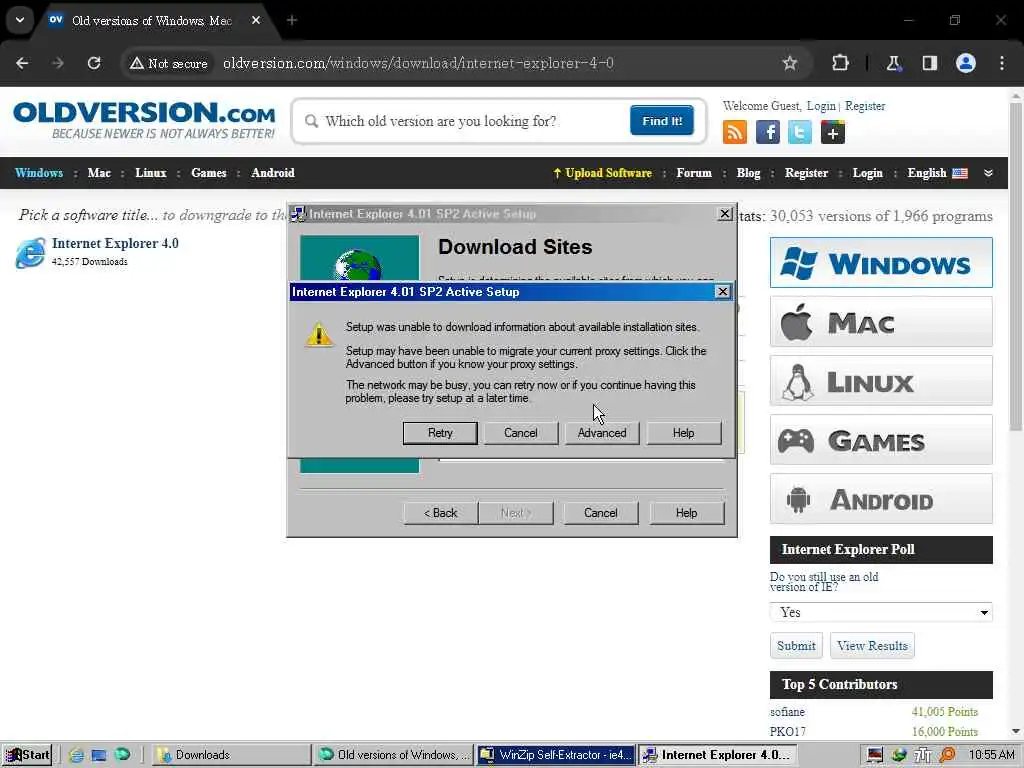Open the Linux menu item
Screen dimensions: 1024x768
coord(151,173)
